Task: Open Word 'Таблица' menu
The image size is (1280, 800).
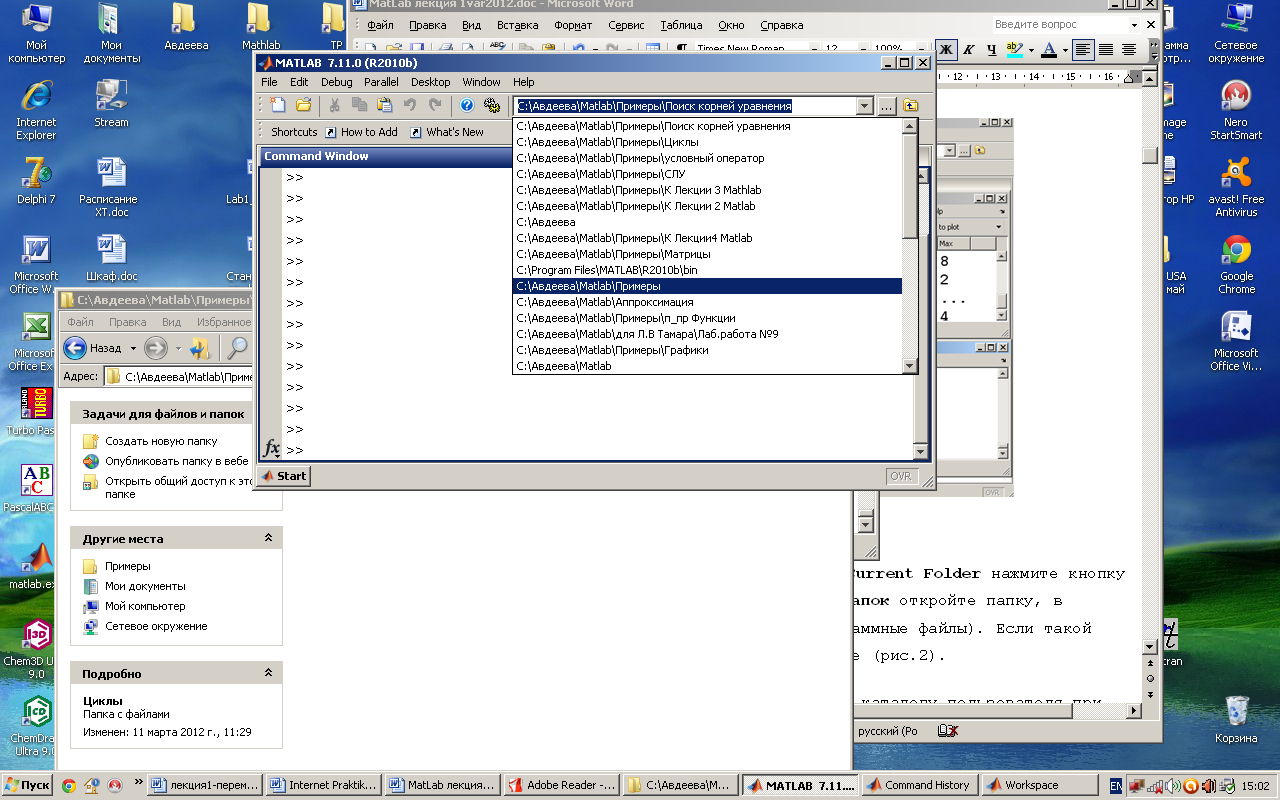Action: (682, 25)
